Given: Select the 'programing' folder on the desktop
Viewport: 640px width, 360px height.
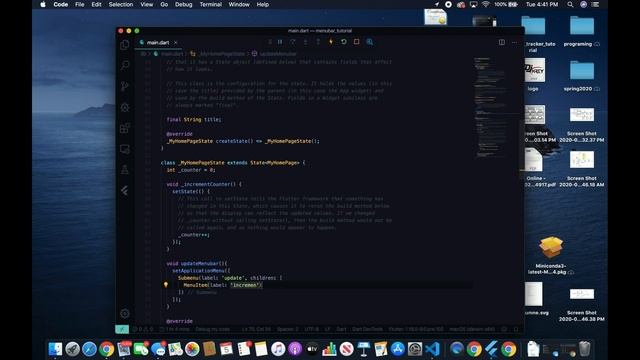Looking at the screenshot, I should pyautogui.click(x=582, y=31).
